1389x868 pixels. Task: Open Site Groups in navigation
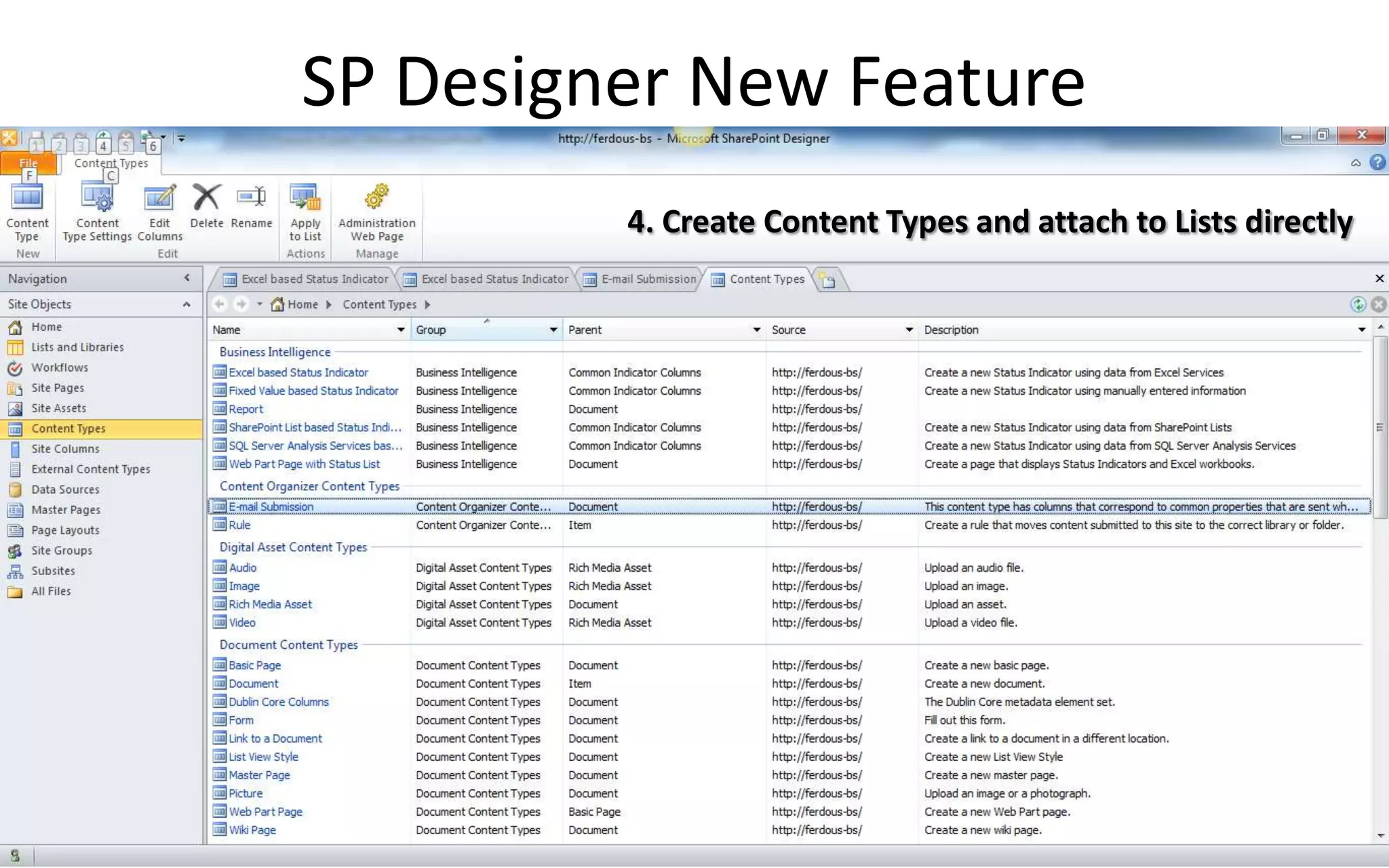pos(62,551)
